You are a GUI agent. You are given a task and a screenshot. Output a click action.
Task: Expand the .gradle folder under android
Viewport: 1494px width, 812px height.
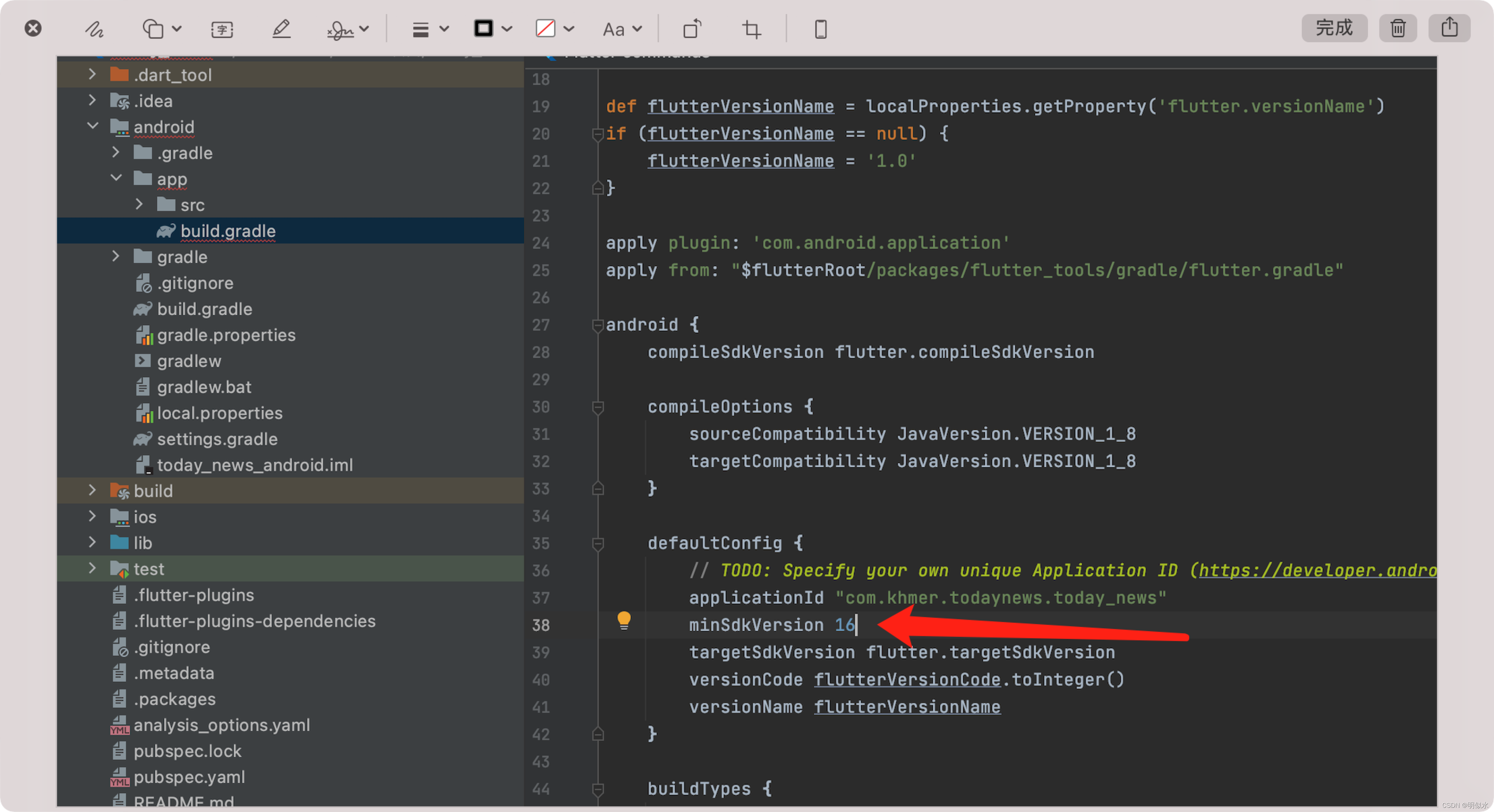click(x=115, y=152)
